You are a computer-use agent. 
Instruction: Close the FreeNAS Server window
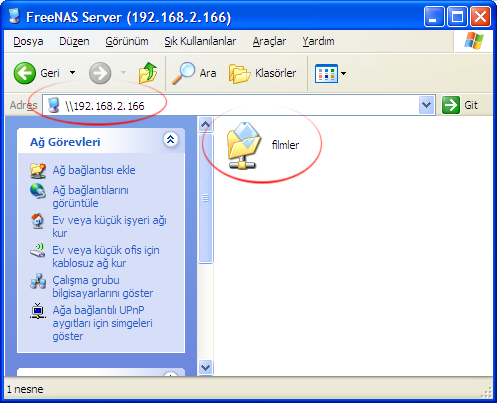480,16
